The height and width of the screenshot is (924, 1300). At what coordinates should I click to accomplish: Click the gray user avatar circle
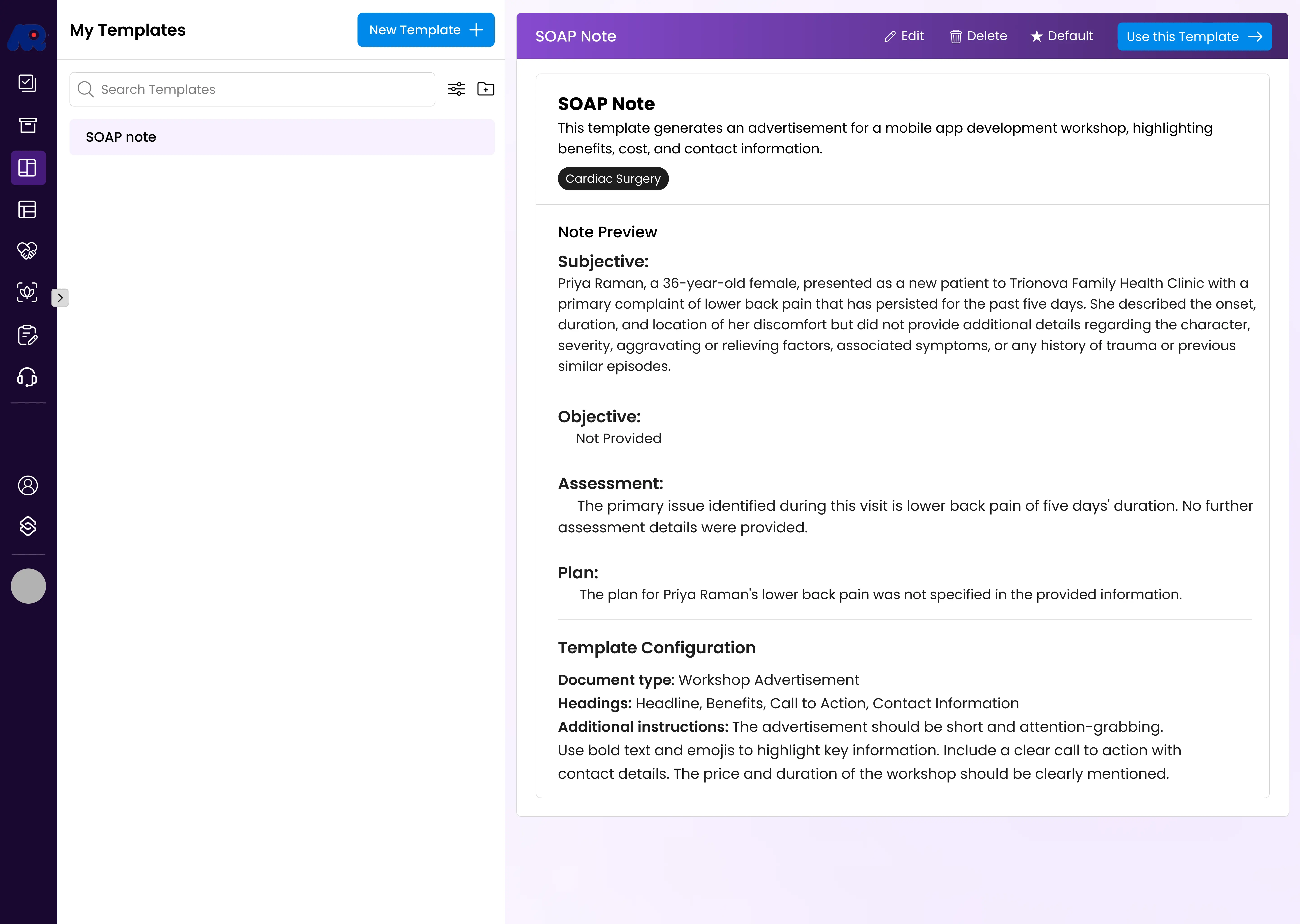pos(28,586)
